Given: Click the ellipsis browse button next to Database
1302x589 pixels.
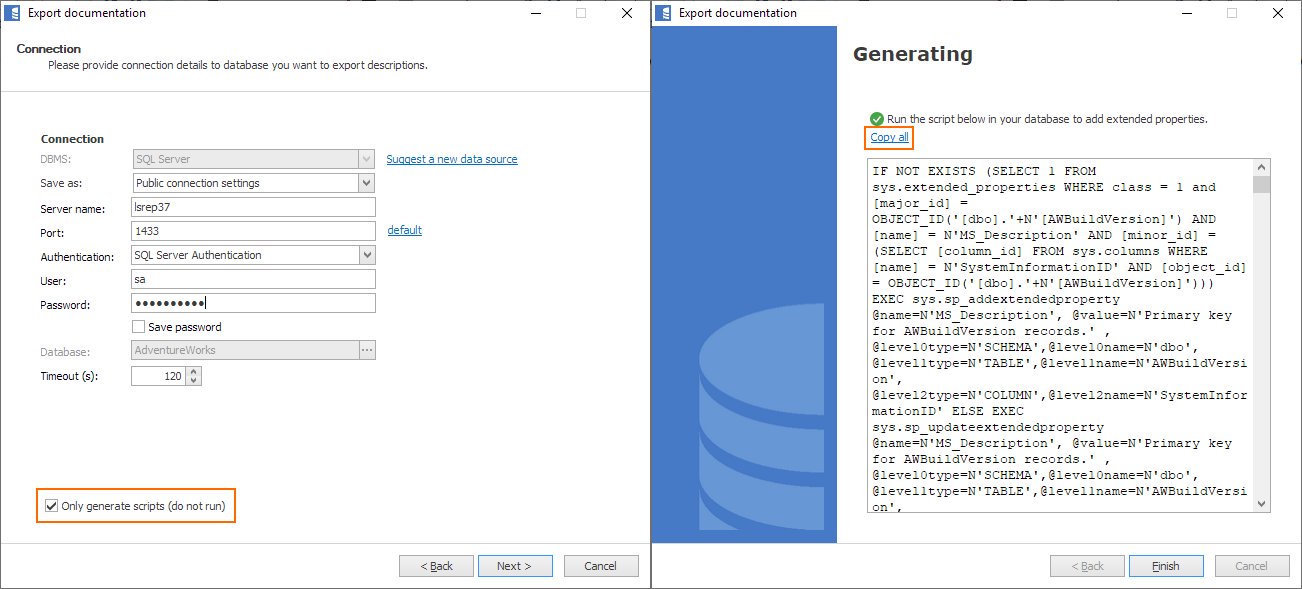Looking at the screenshot, I should 367,350.
